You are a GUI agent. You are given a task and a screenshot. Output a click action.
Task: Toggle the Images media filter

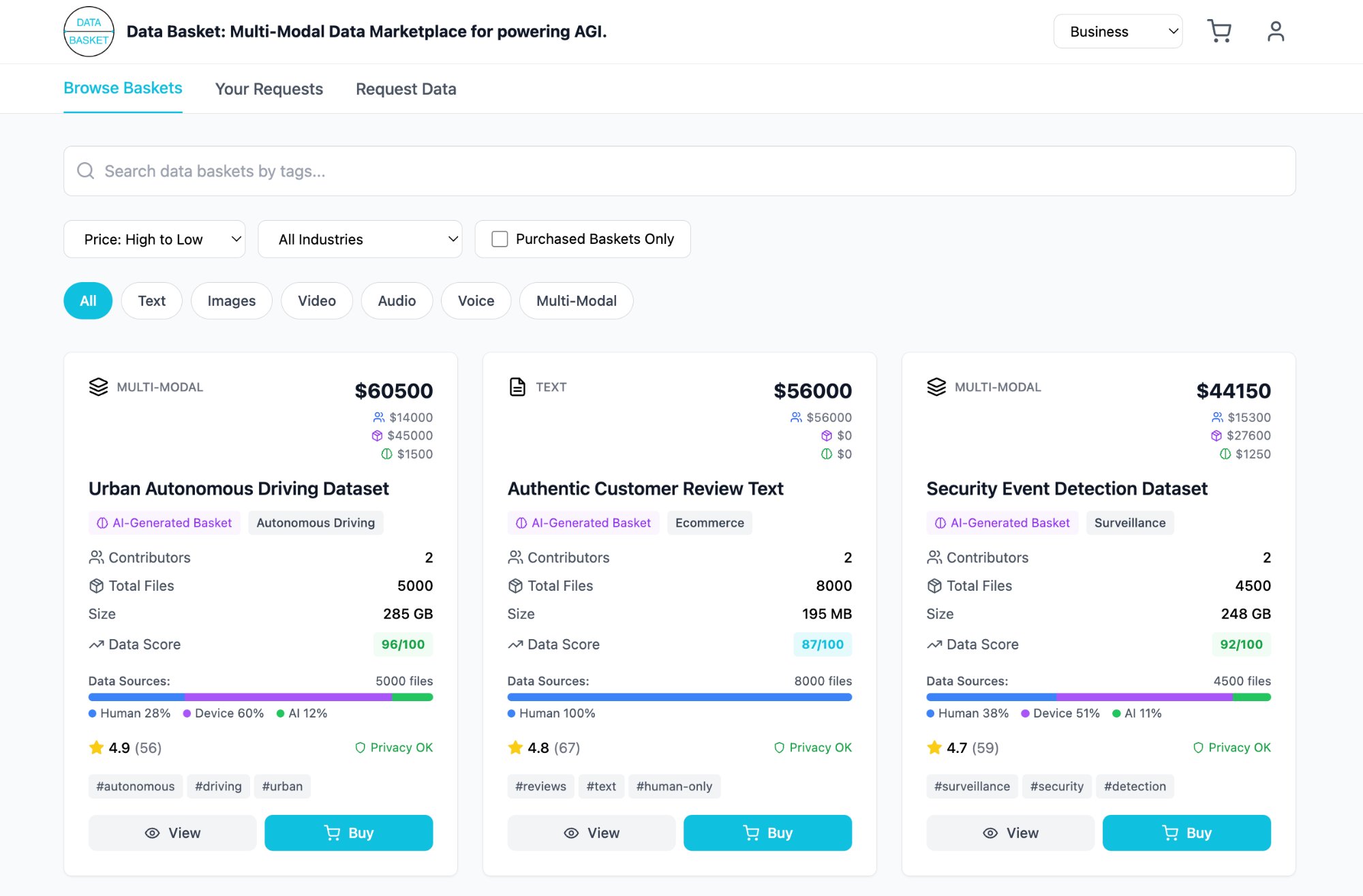pyautogui.click(x=231, y=300)
